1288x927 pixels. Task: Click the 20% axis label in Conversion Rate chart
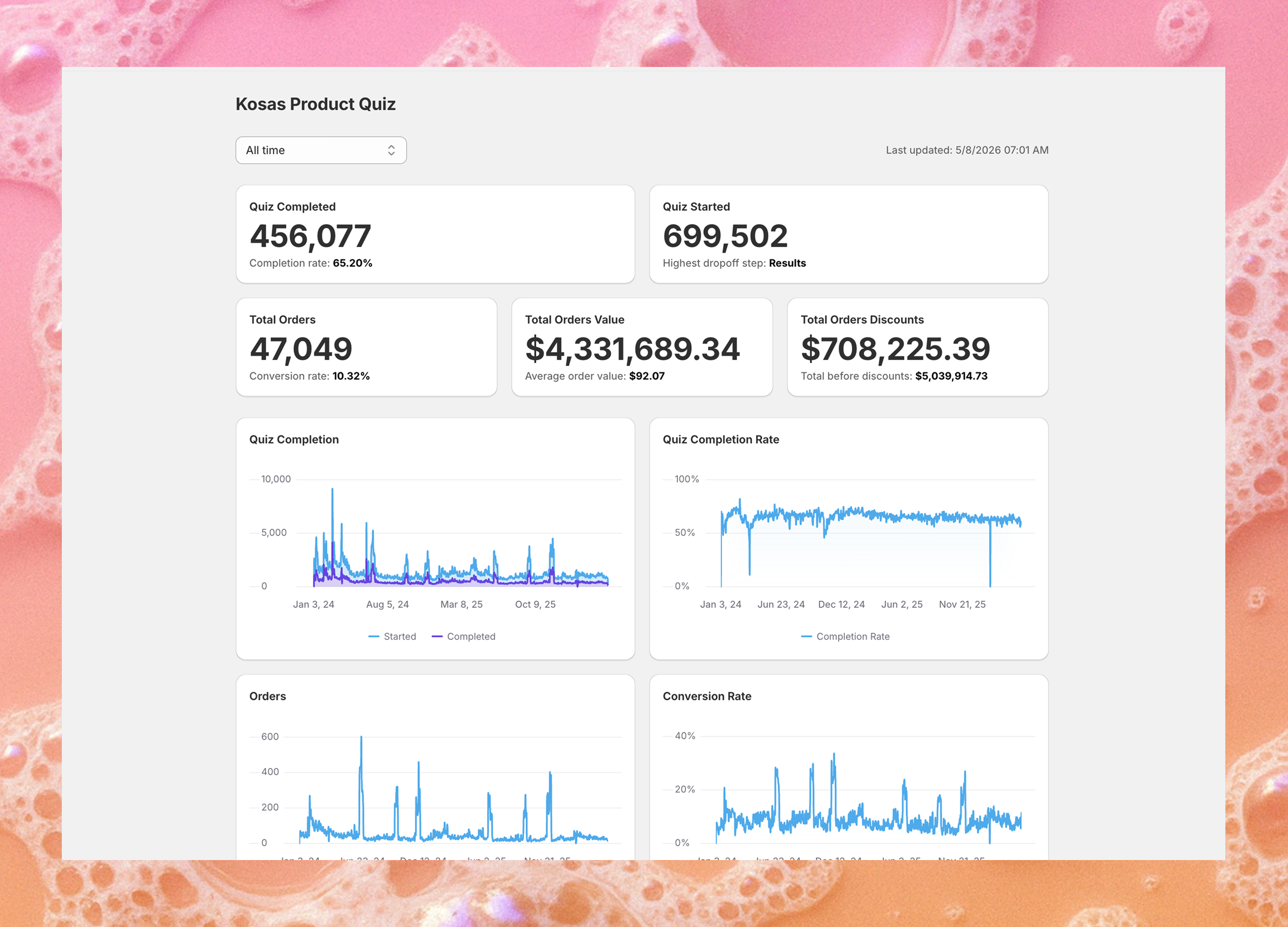click(685, 790)
